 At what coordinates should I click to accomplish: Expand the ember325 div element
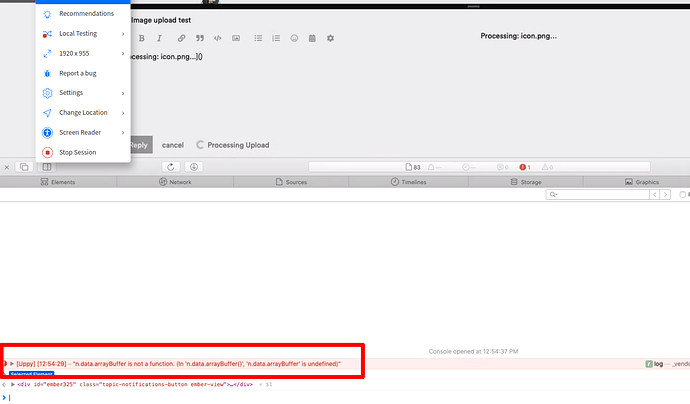[13, 385]
